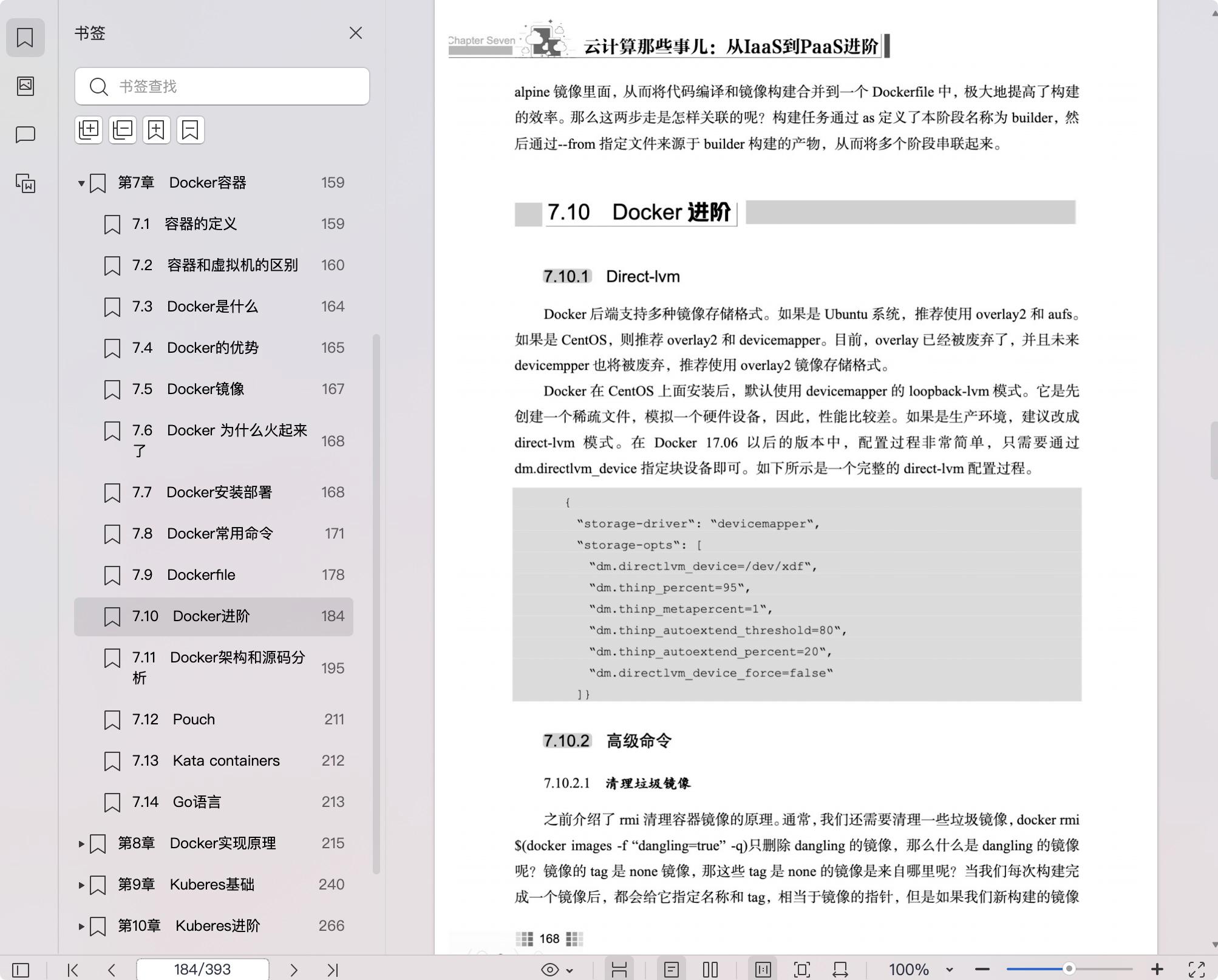This screenshot has width=1218, height=980.
Task: Select two page view icon
Action: coord(710,970)
